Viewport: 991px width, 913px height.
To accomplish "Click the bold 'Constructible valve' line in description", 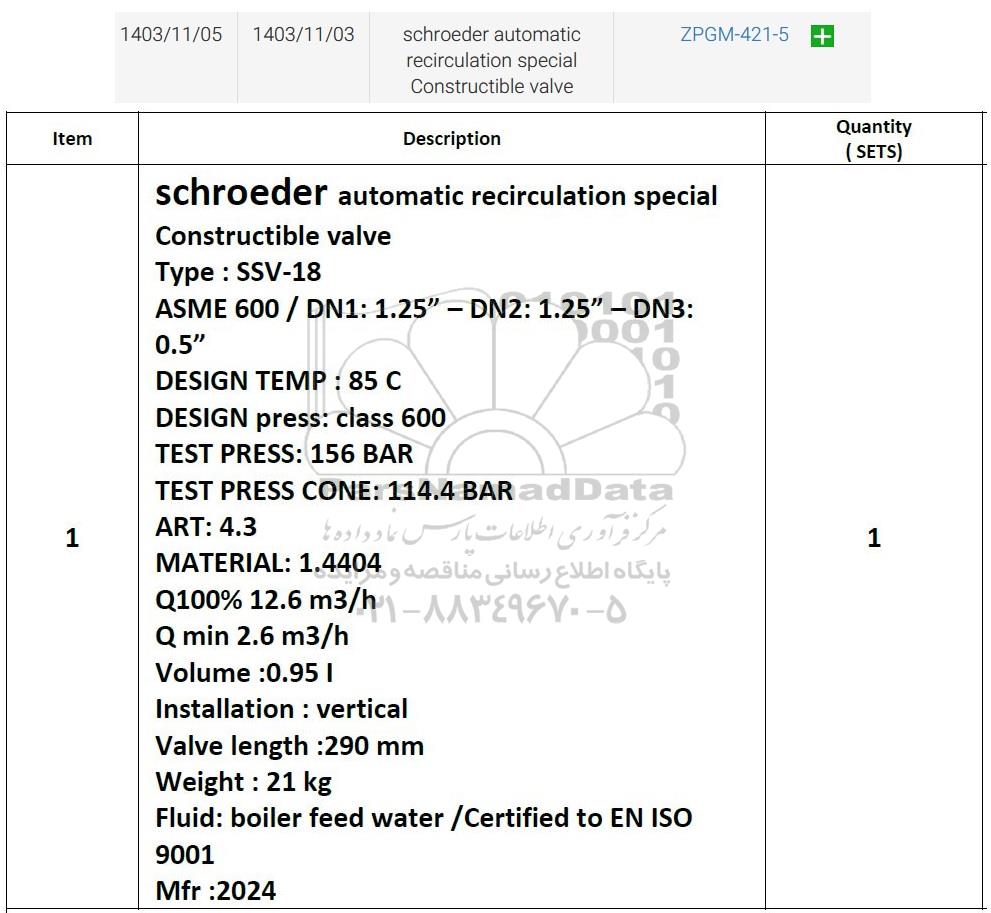I will [273, 236].
